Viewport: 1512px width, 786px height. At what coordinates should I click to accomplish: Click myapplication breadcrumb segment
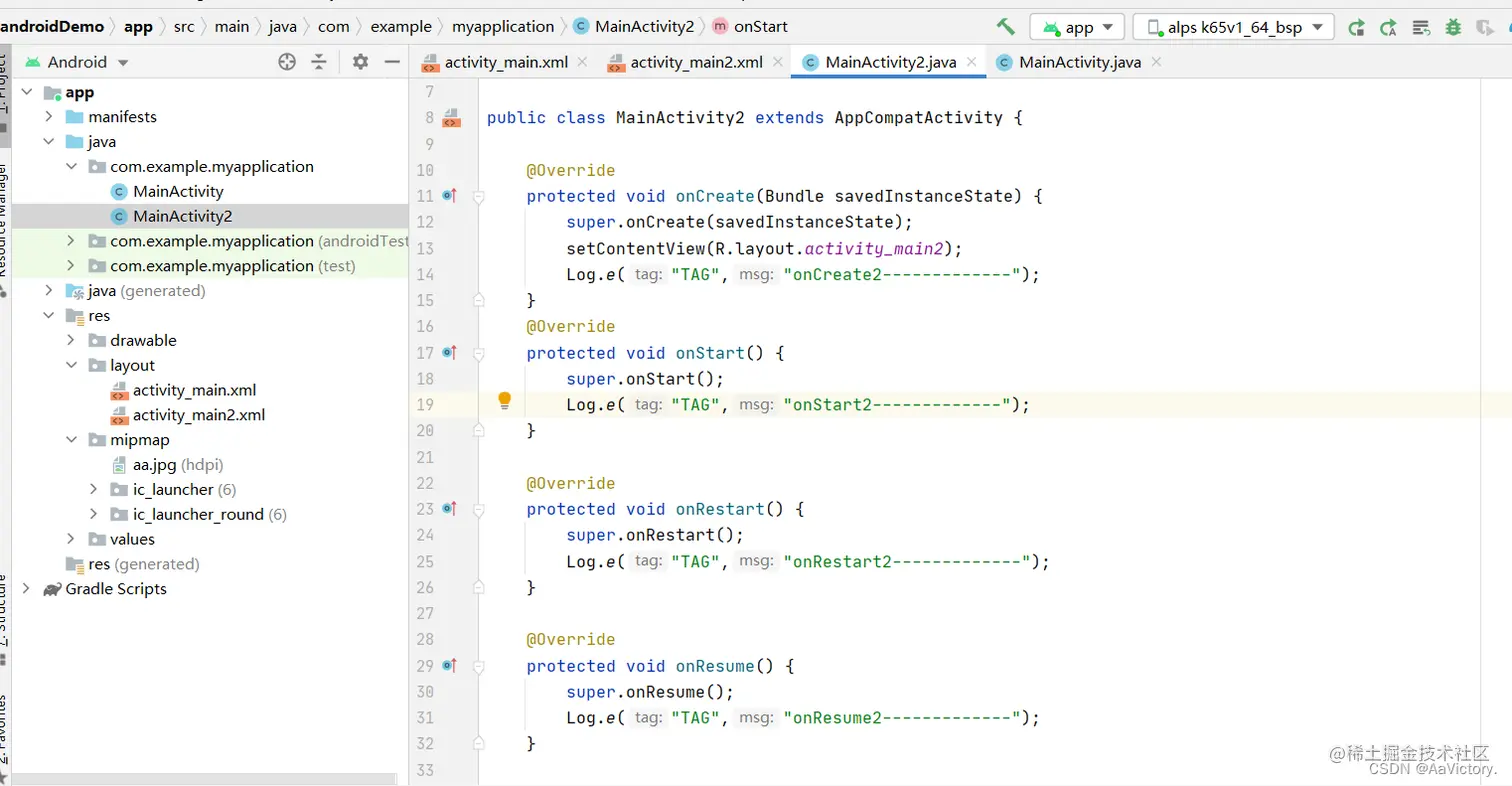coord(503,27)
